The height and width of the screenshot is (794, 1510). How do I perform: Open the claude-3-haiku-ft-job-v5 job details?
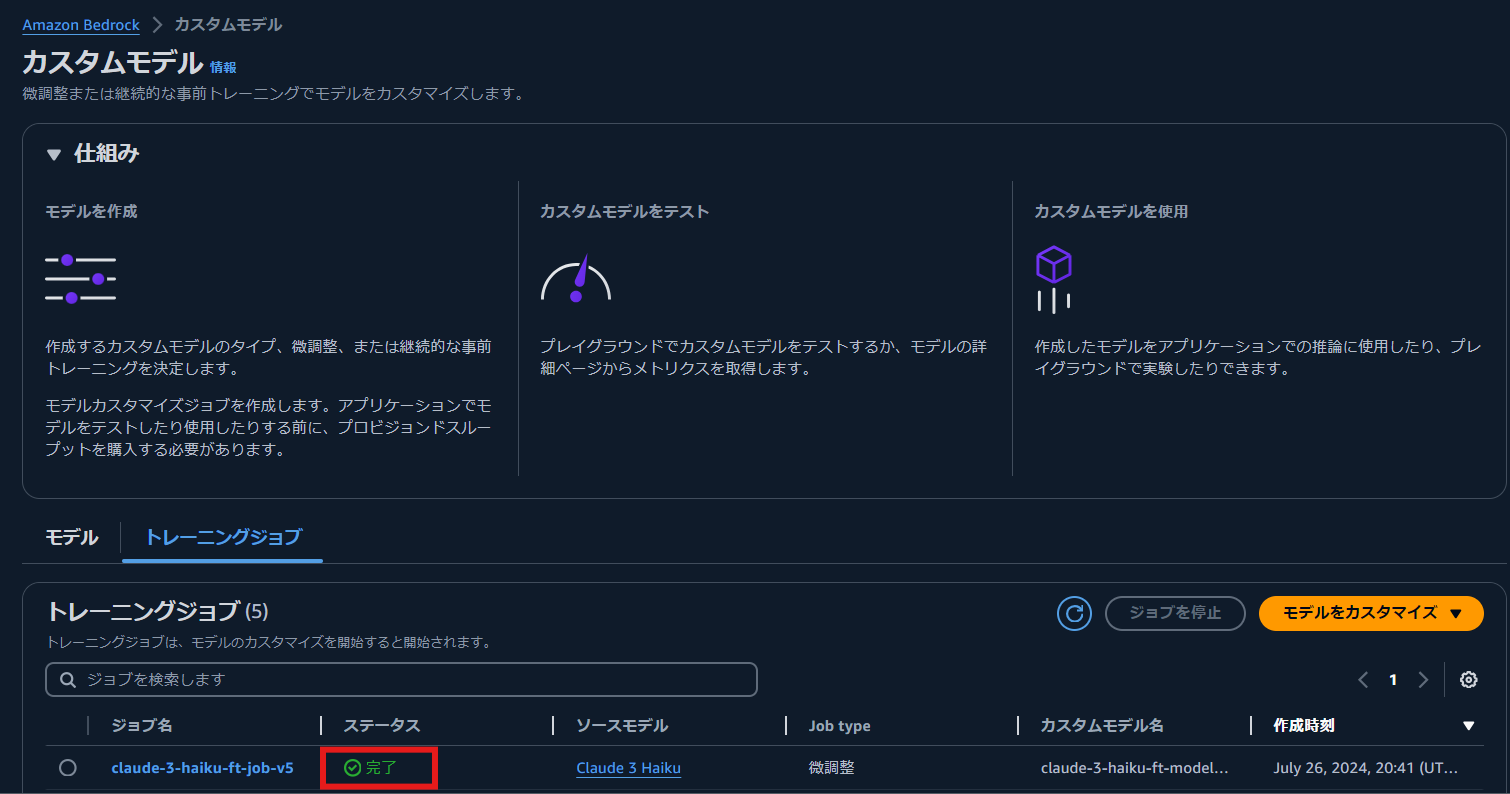(x=203, y=768)
